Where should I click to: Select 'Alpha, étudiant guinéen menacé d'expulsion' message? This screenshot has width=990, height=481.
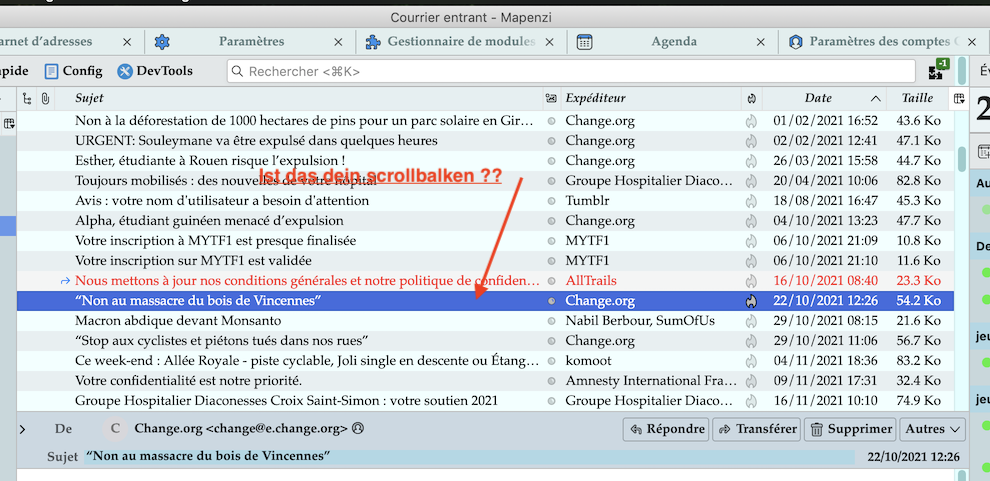click(x=485, y=221)
